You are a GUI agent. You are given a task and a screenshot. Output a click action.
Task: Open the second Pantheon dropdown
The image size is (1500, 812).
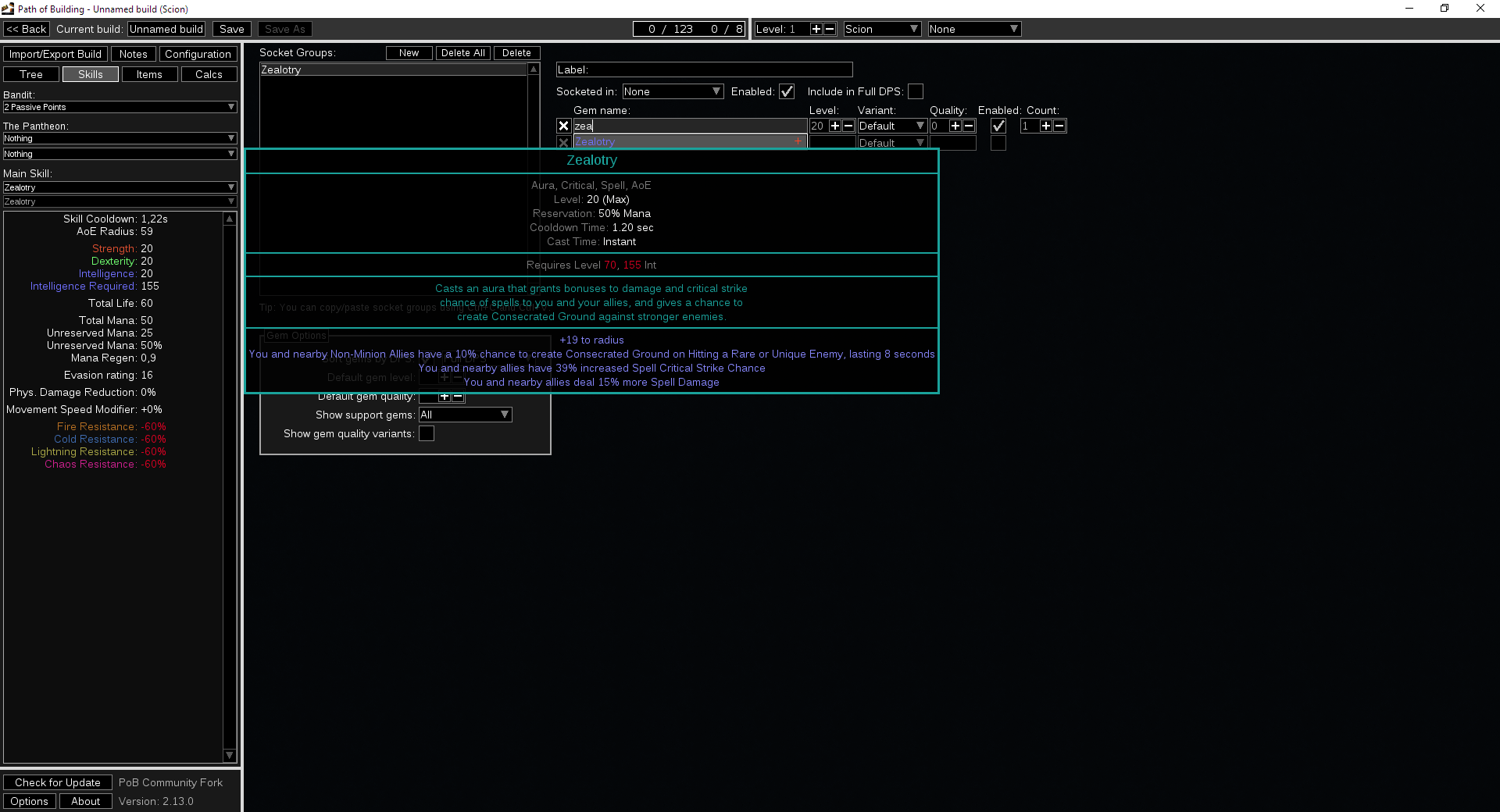120,154
